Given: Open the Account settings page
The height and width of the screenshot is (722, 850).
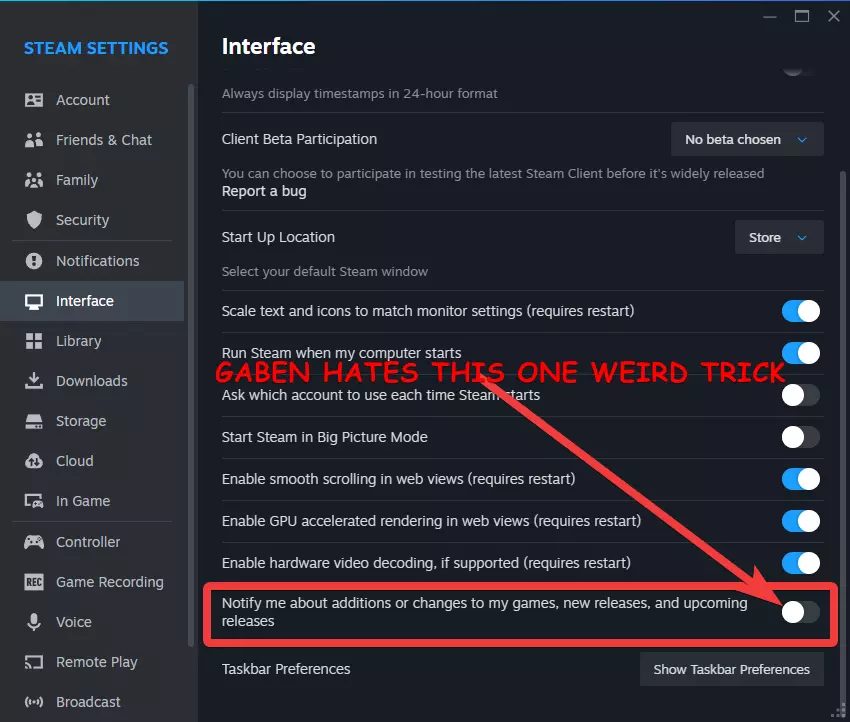Looking at the screenshot, I should pyautogui.click(x=92, y=100).
